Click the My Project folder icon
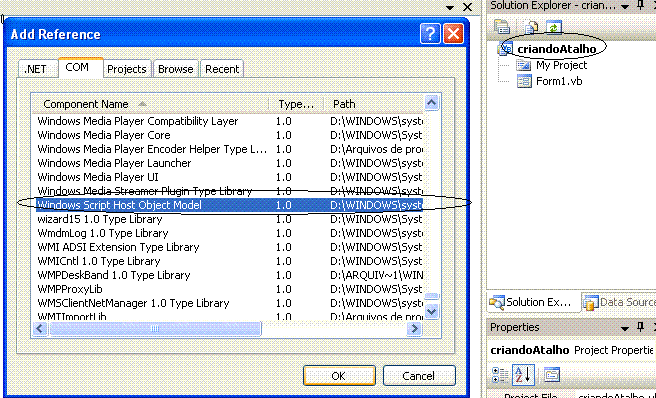 pyautogui.click(x=523, y=65)
